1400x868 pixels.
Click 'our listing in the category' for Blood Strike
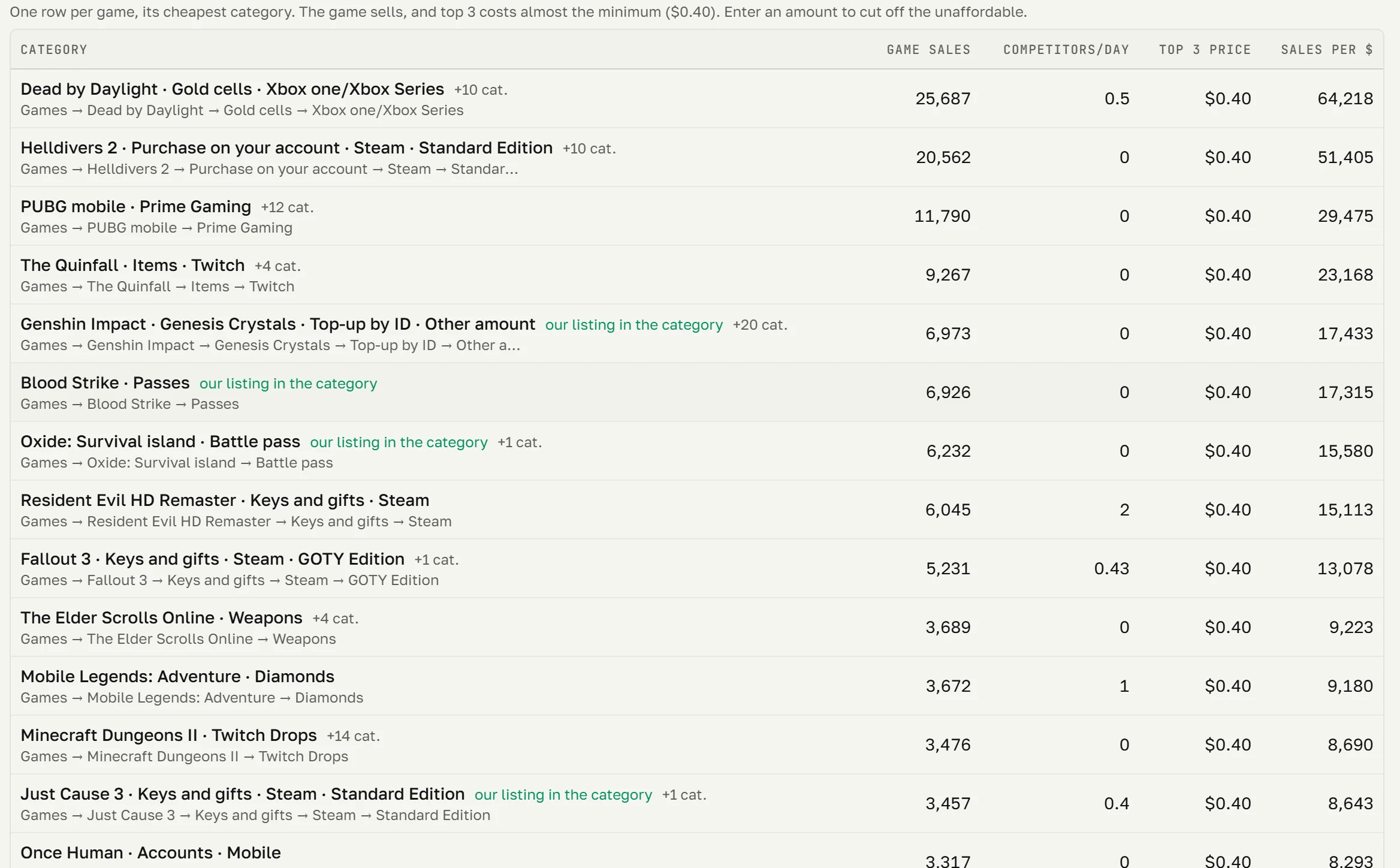pyautogui.click(x=288, y=384)
